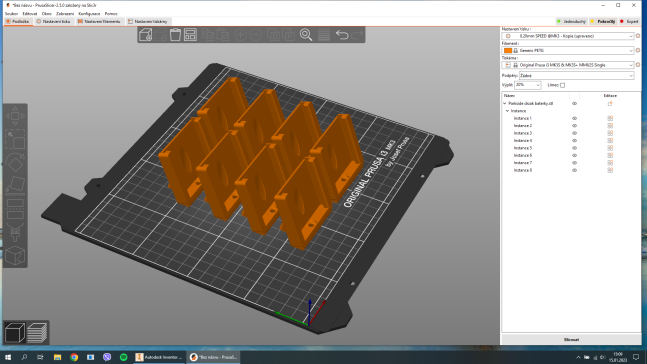This screenshot has height=364, width=647.
Task: Open the Okno menu
Action: pyautogui.click(x=47, y=14)
